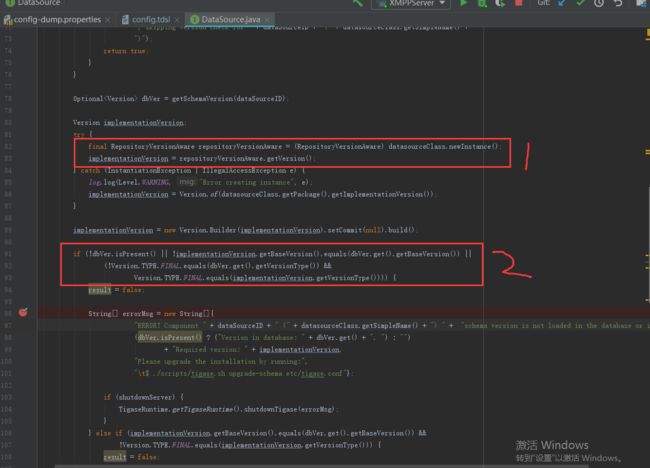Click the Build project hammer icon
Viewport: 650px width, 468px height.
pos(358,3)
